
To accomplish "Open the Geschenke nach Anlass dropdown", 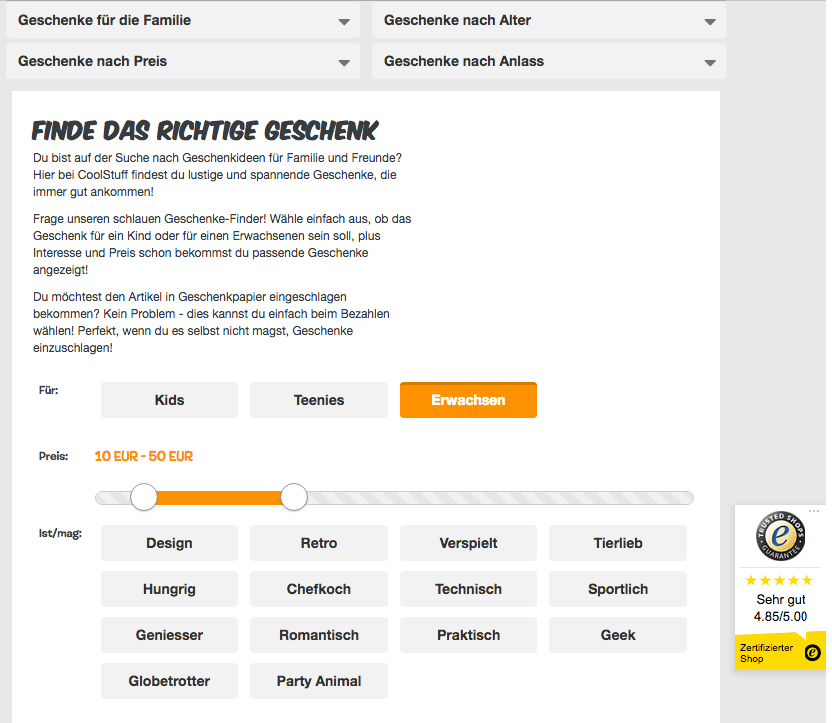I will tap(548, 61).
